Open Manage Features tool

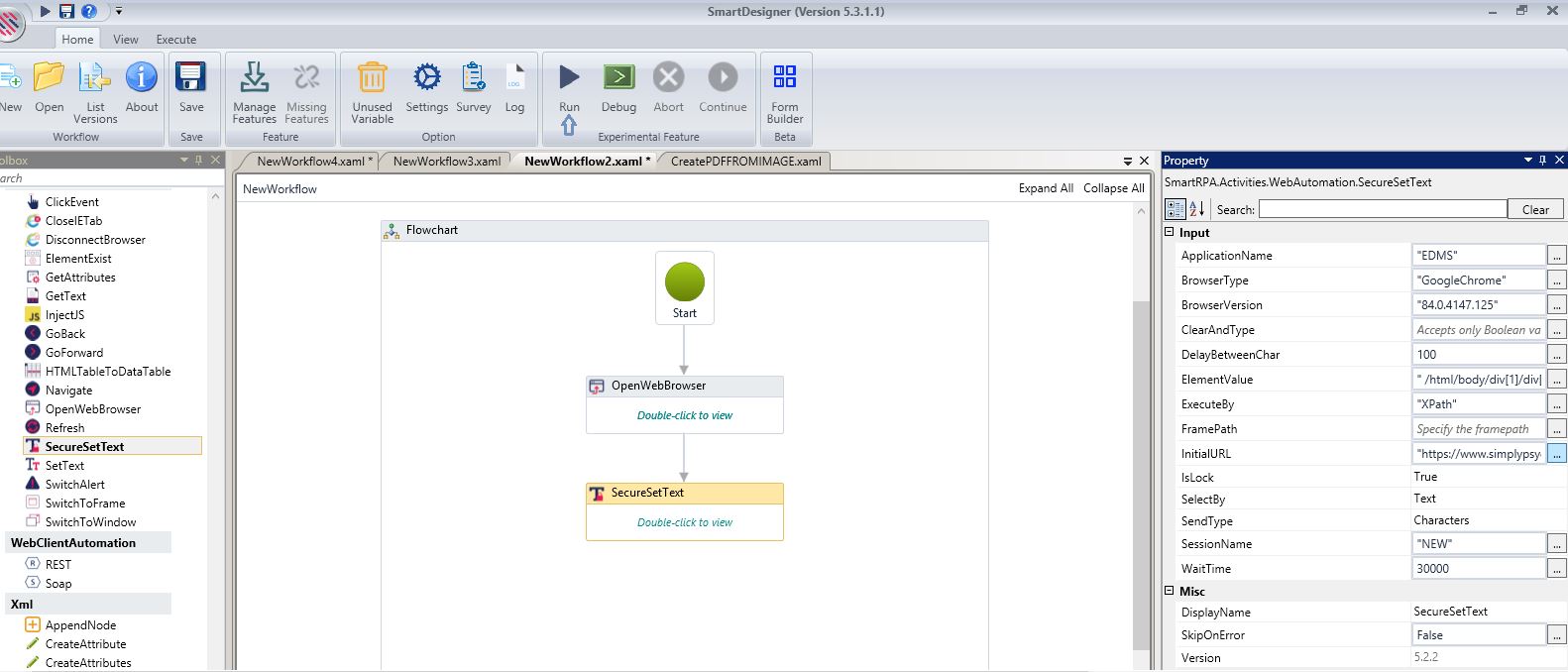254,78
